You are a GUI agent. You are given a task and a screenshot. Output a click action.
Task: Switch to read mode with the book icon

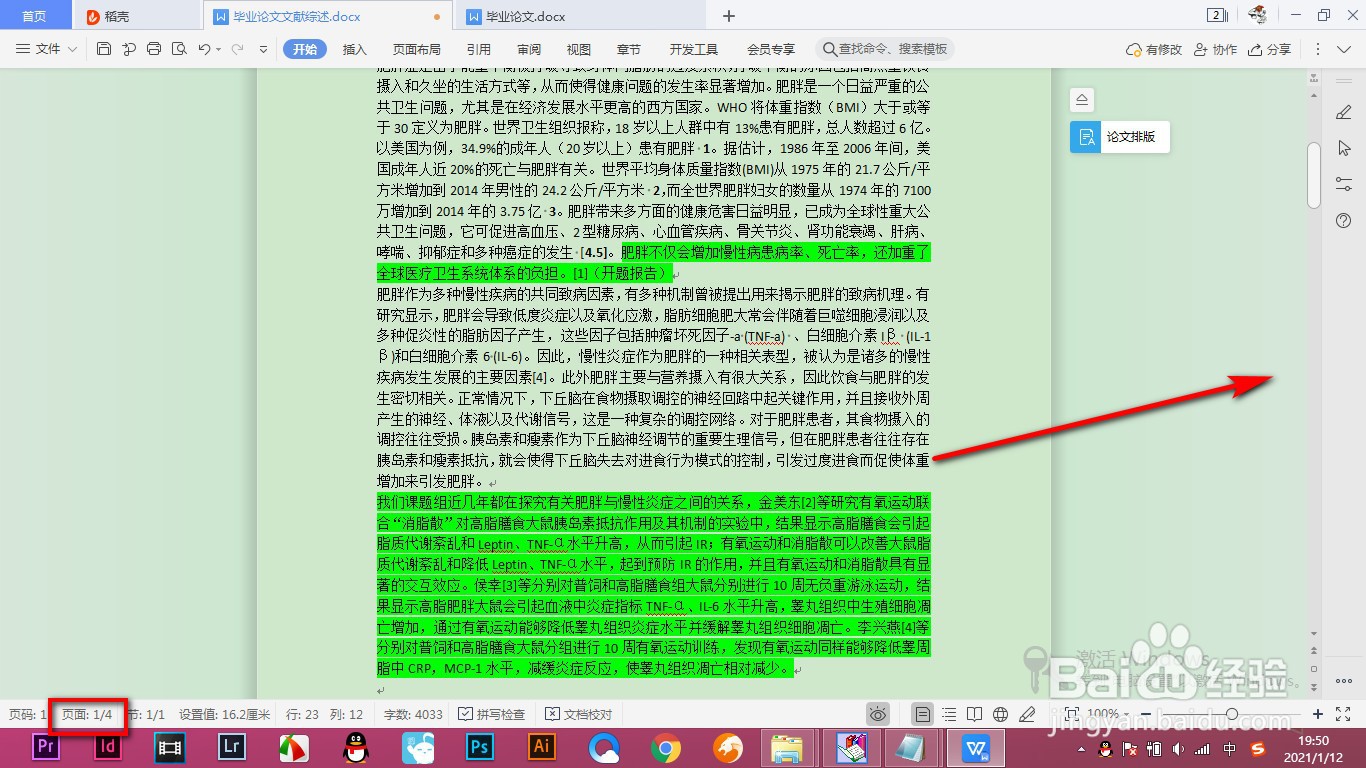(972, 714)
